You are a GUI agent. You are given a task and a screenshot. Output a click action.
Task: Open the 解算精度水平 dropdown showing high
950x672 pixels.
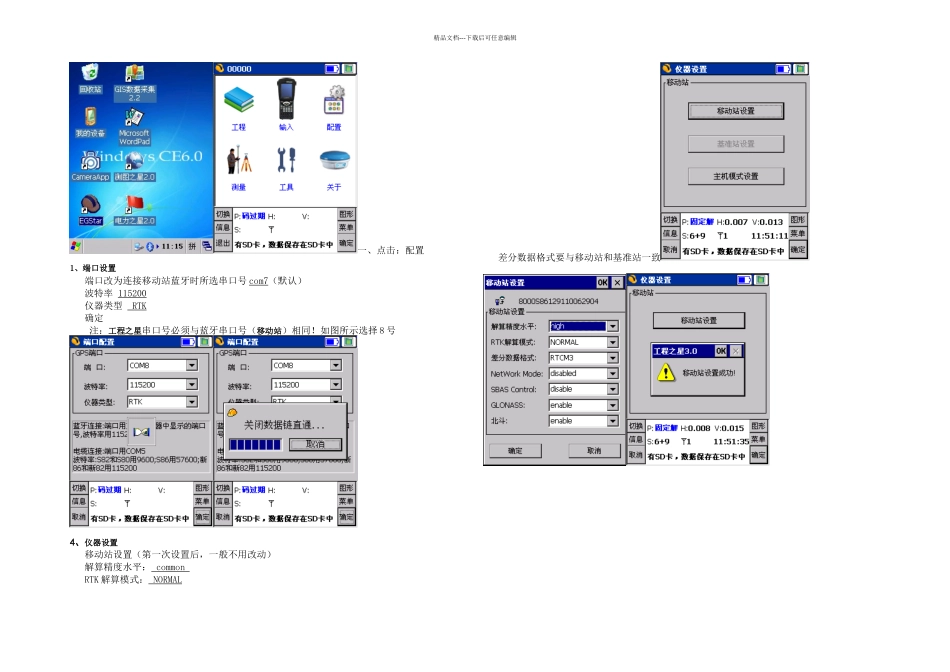click(x=613, y=326)
